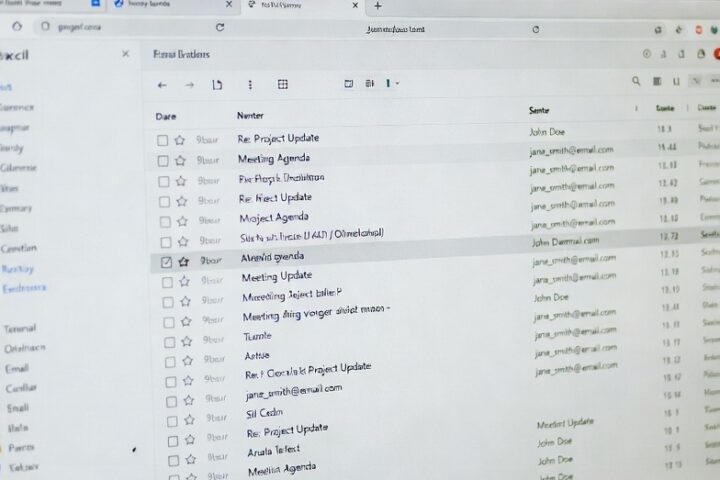Click the back arrow in the mail toolbar
720x480 pixels.
[162, 85]
